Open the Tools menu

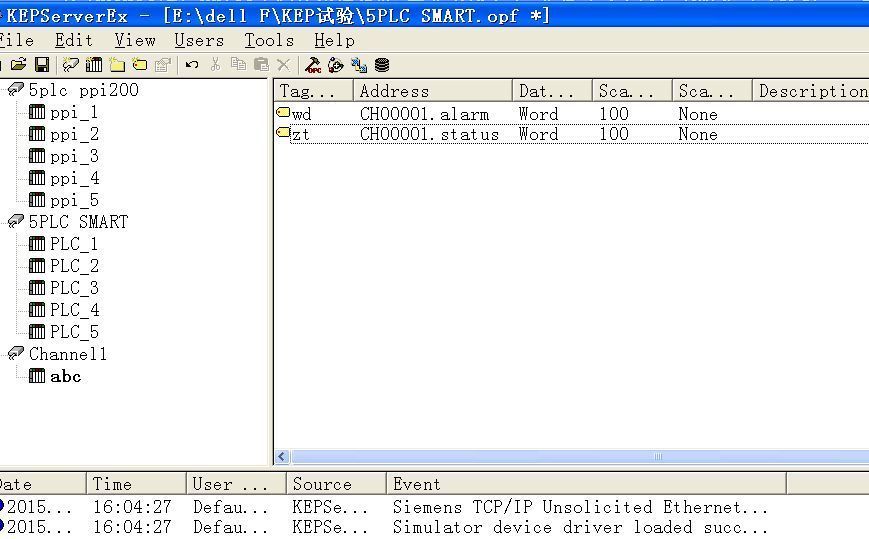tap(269, 40)
